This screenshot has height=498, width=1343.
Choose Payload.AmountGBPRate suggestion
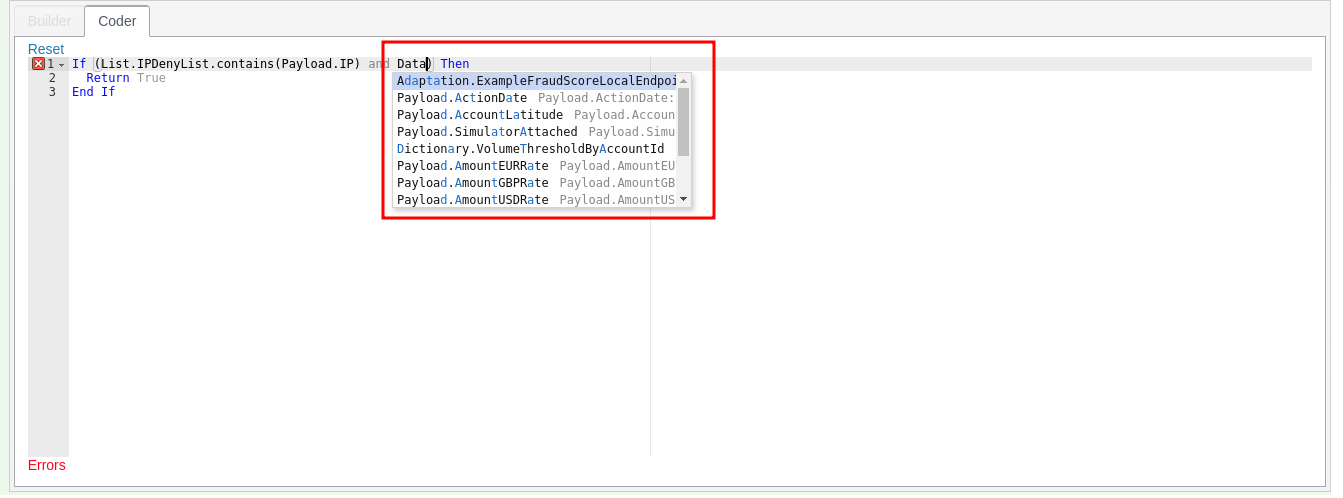tap(535, 183)
